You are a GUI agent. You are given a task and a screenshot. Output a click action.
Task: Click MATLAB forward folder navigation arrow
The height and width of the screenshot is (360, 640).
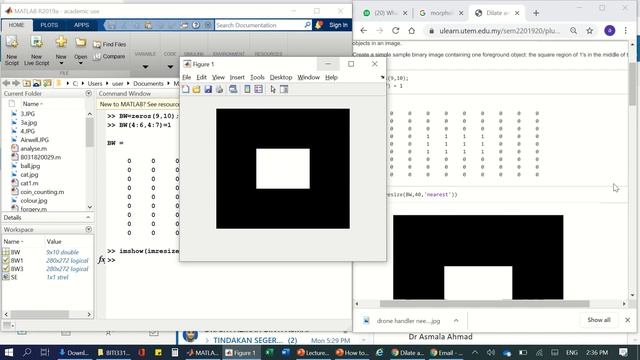pos(16,83)
